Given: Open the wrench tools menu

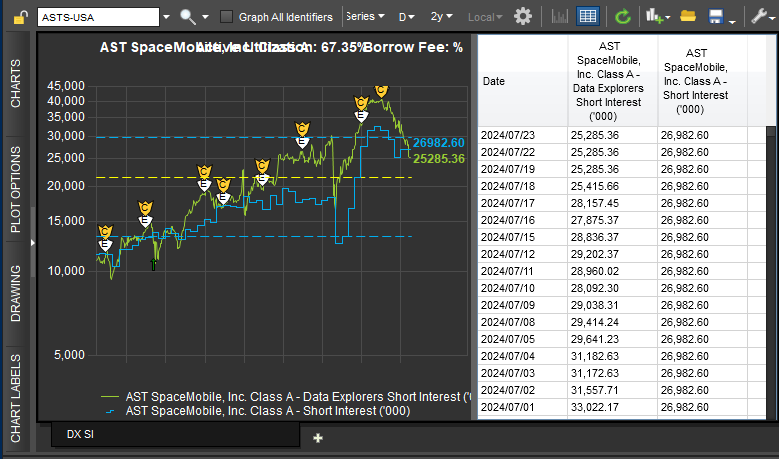Looking at the screenshot, I should click(760, 16).
